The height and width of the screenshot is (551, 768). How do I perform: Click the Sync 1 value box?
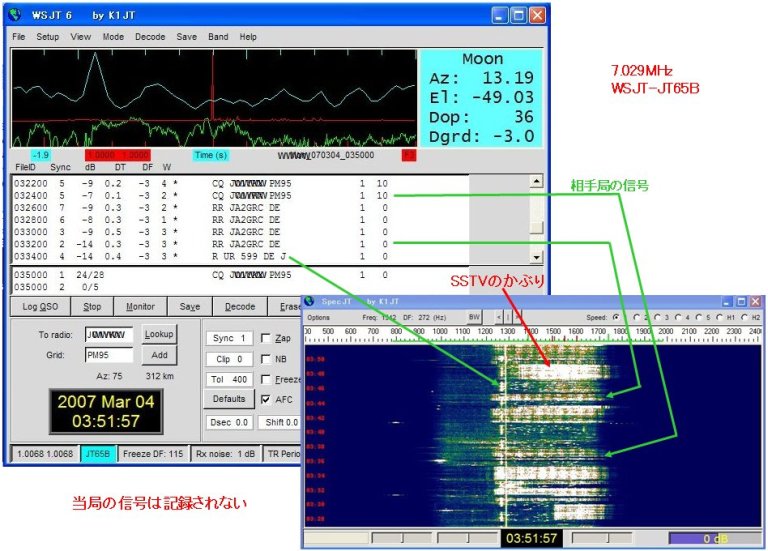click(229, 338)
